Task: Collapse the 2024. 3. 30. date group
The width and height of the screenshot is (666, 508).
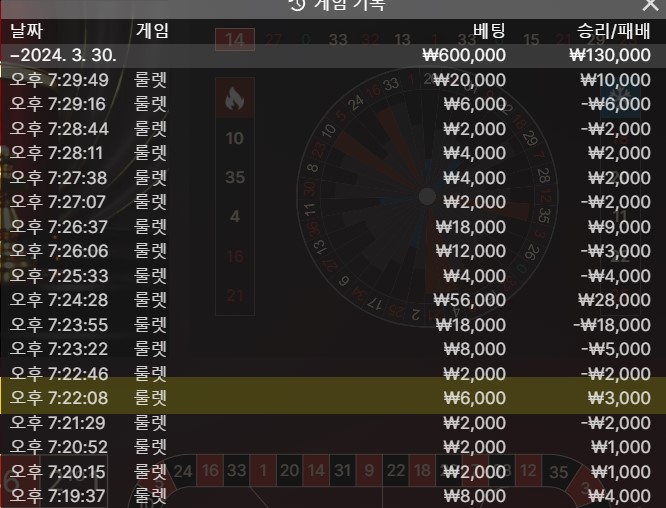Action: coord(333,55)
